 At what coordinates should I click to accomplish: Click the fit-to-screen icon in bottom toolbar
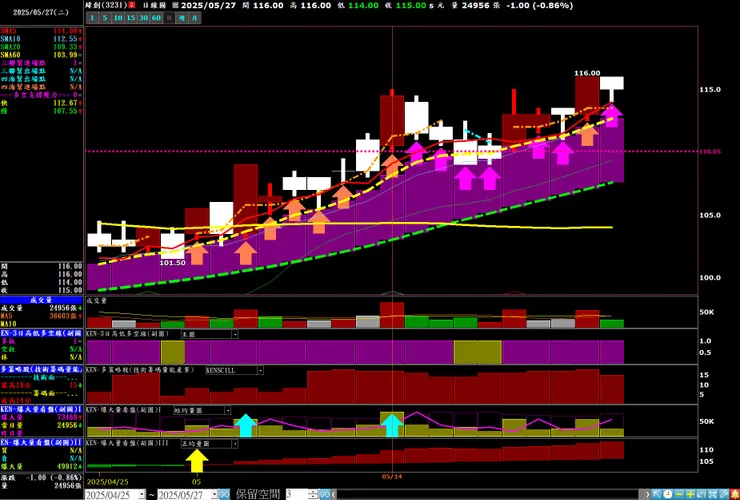pyautogui.click(x=713, y=494)
